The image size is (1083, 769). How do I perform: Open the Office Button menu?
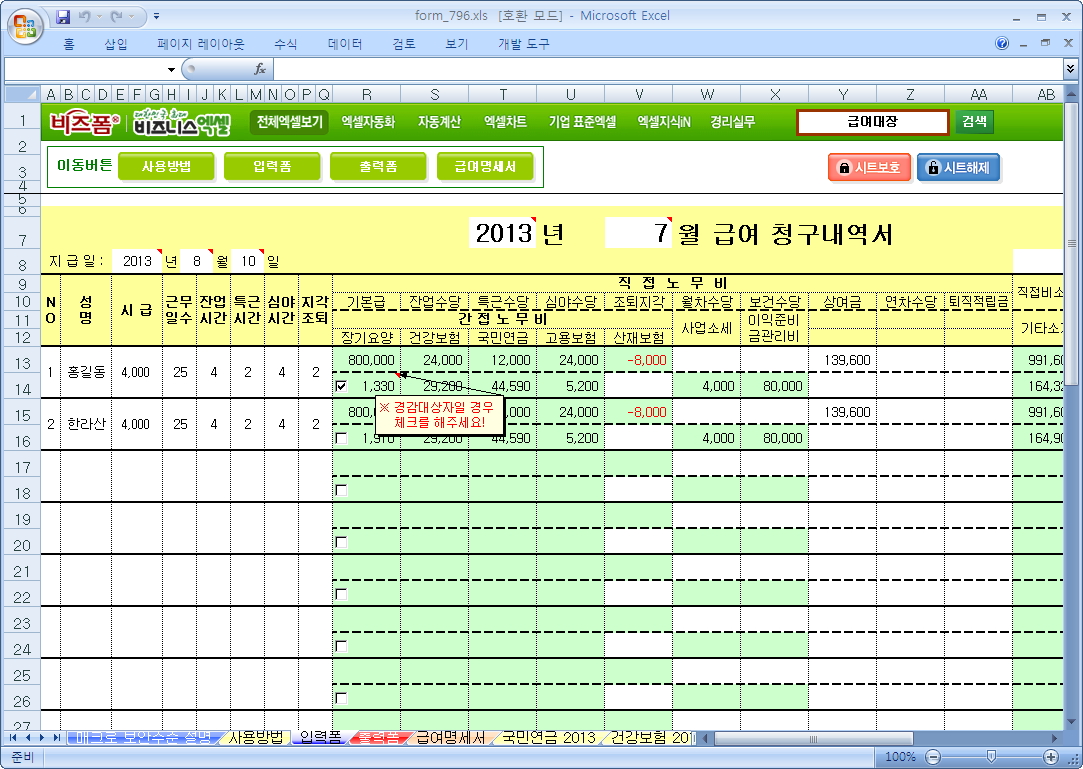(x=26, y=27)
